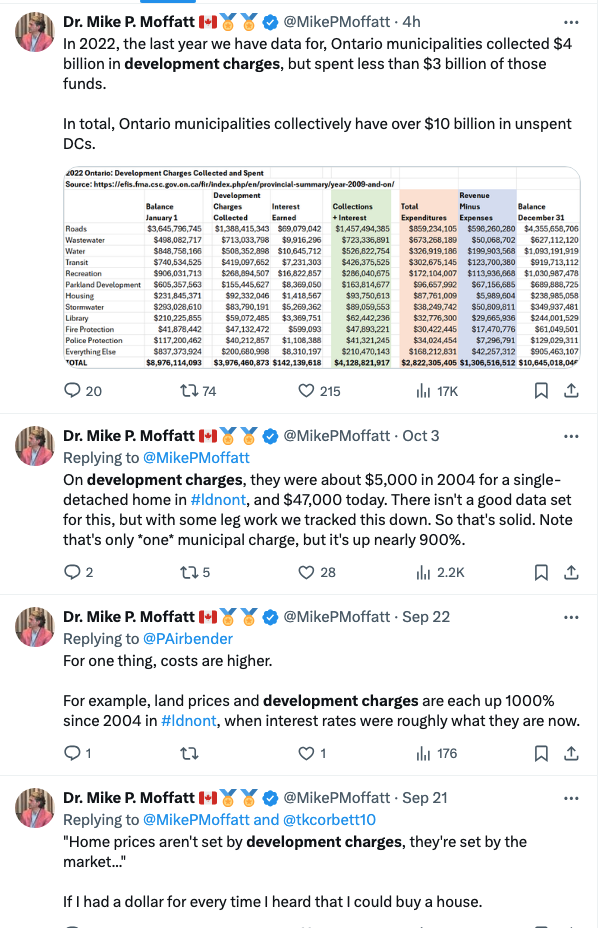Screen dimensions: 604x928
Task: Open more options on the Sep 21 tweet
Action: (x=571, y=798)
